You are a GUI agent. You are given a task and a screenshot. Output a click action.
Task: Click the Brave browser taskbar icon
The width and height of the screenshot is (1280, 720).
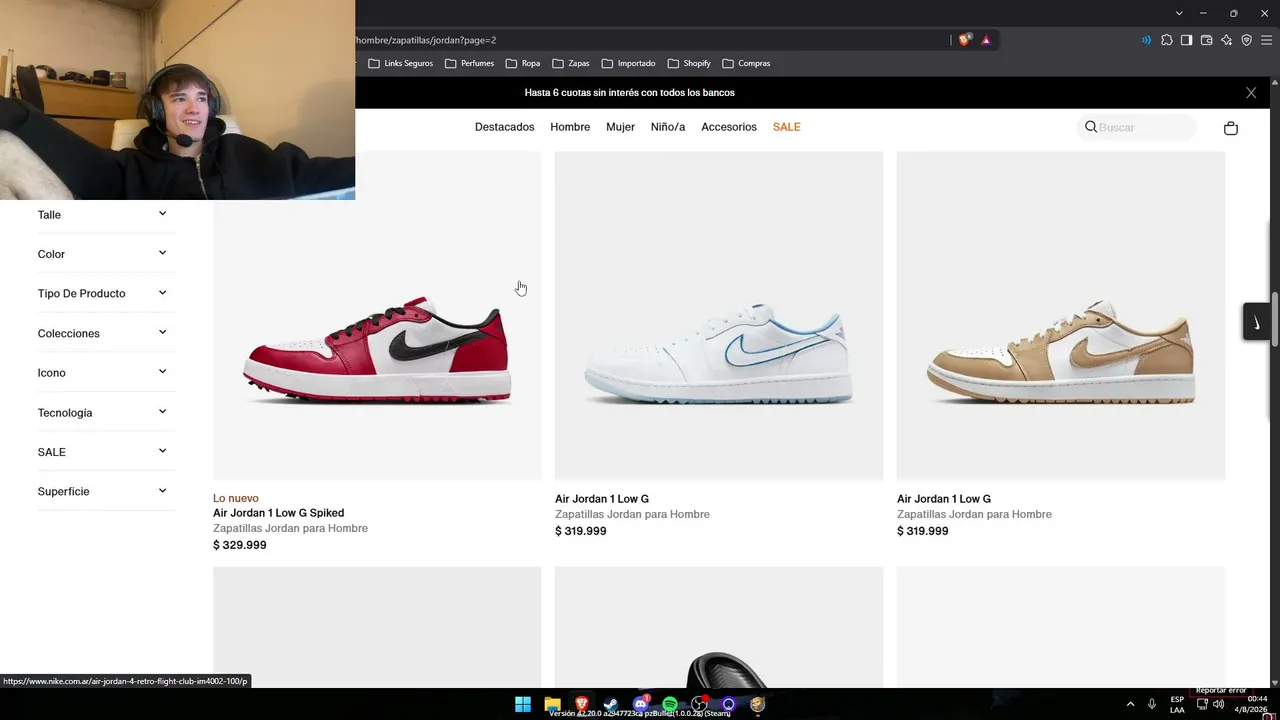click(x=581, y=704)
